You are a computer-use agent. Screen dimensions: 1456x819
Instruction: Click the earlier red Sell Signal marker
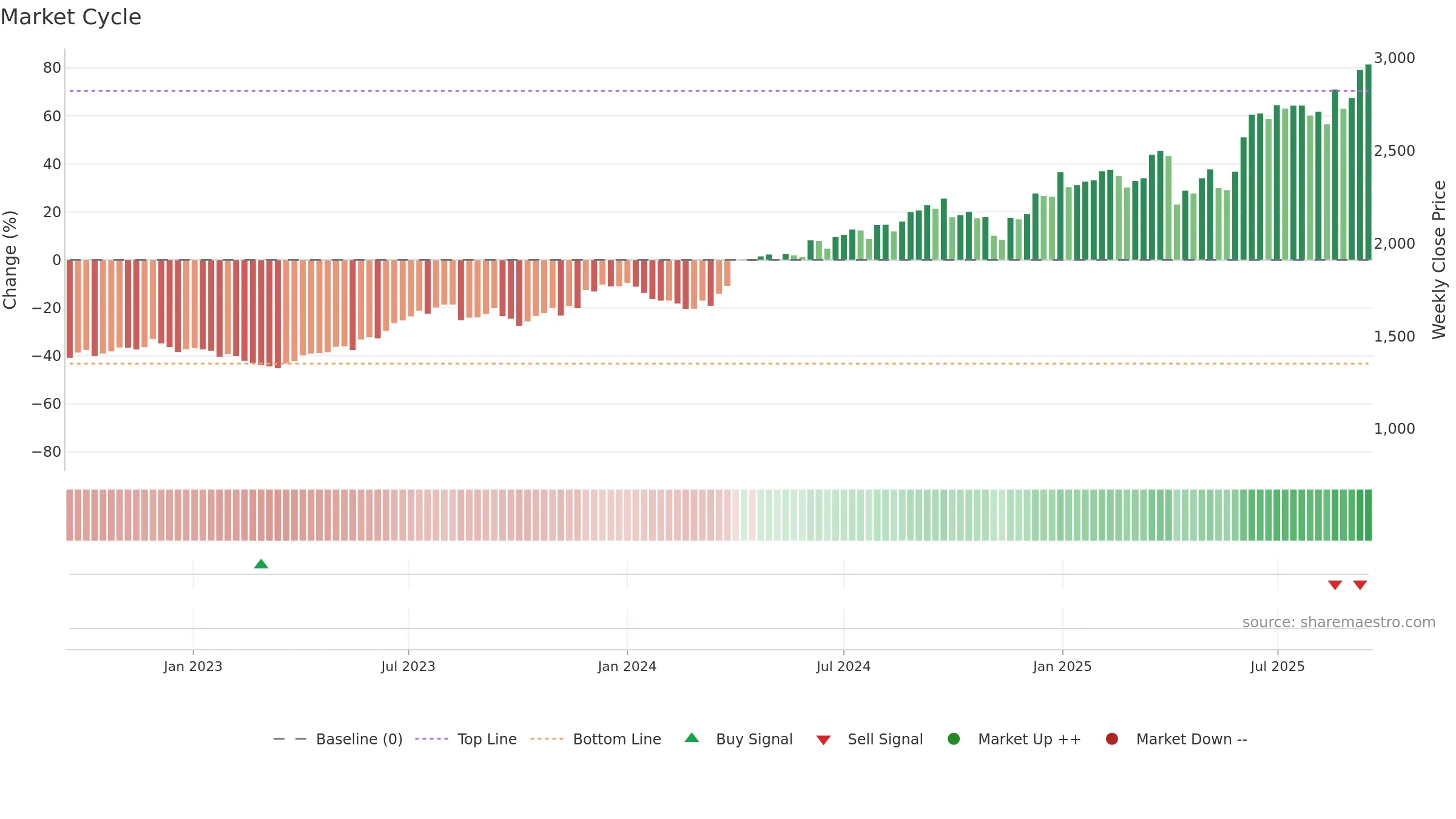click(x=1335, y=585)
